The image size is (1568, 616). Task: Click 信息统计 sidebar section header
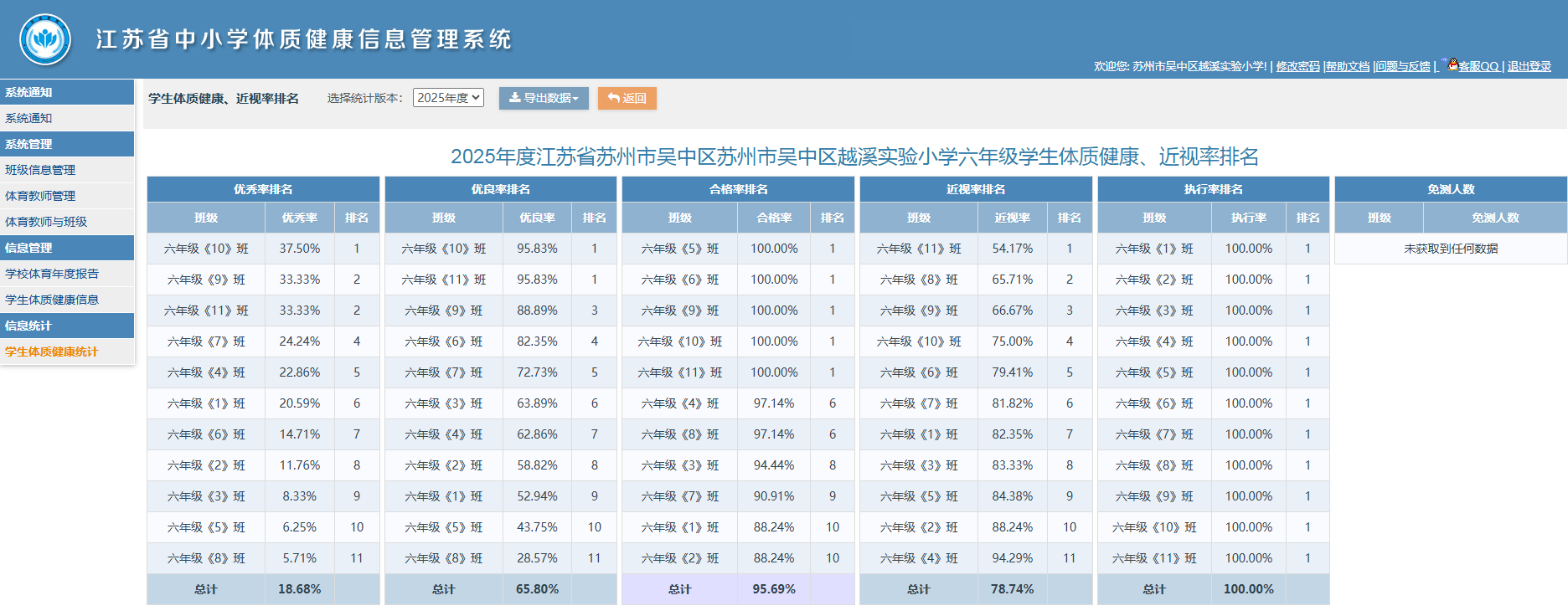click(67, 326)
